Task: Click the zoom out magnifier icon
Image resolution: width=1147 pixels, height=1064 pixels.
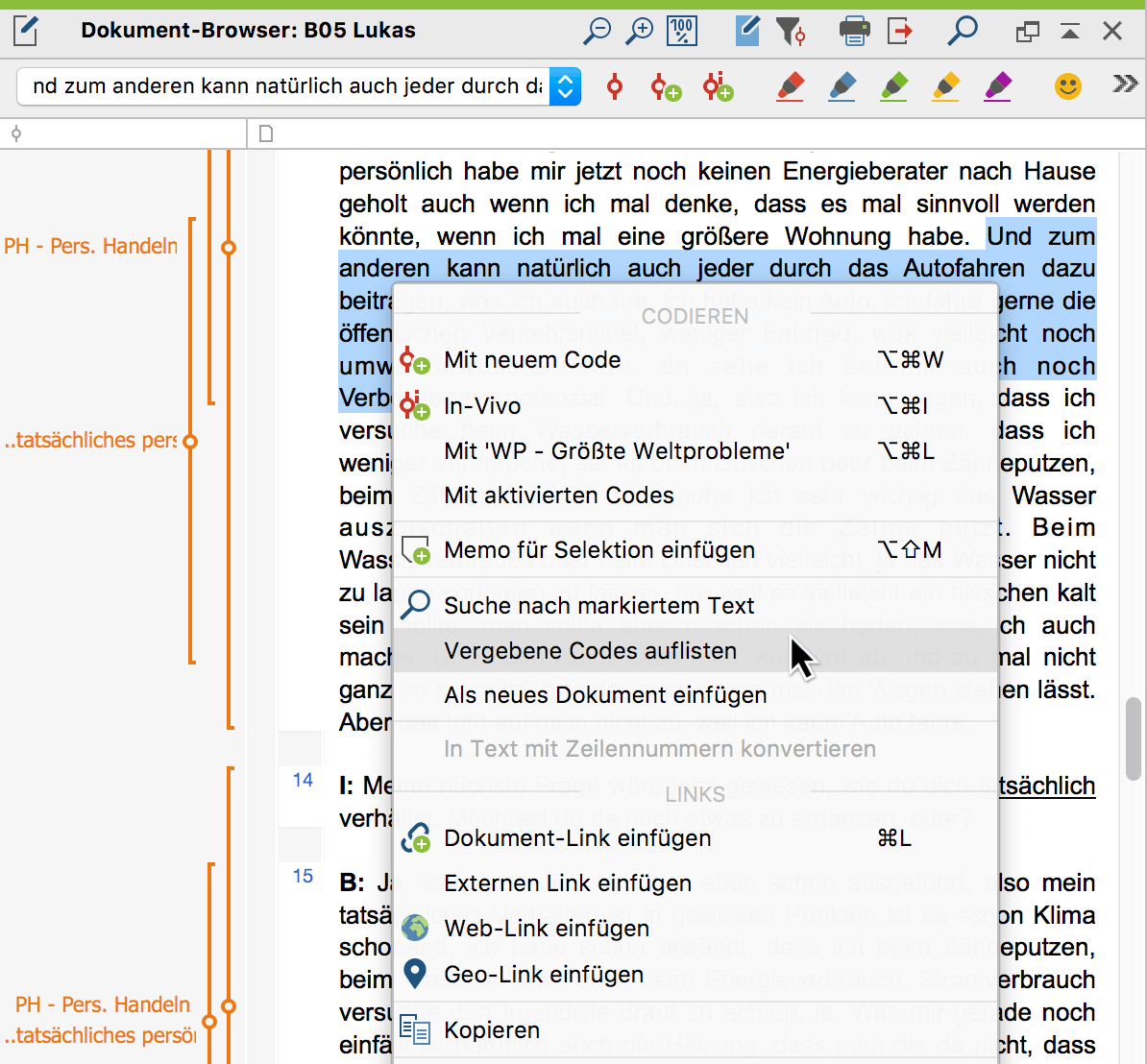Action: pos(597,31)
